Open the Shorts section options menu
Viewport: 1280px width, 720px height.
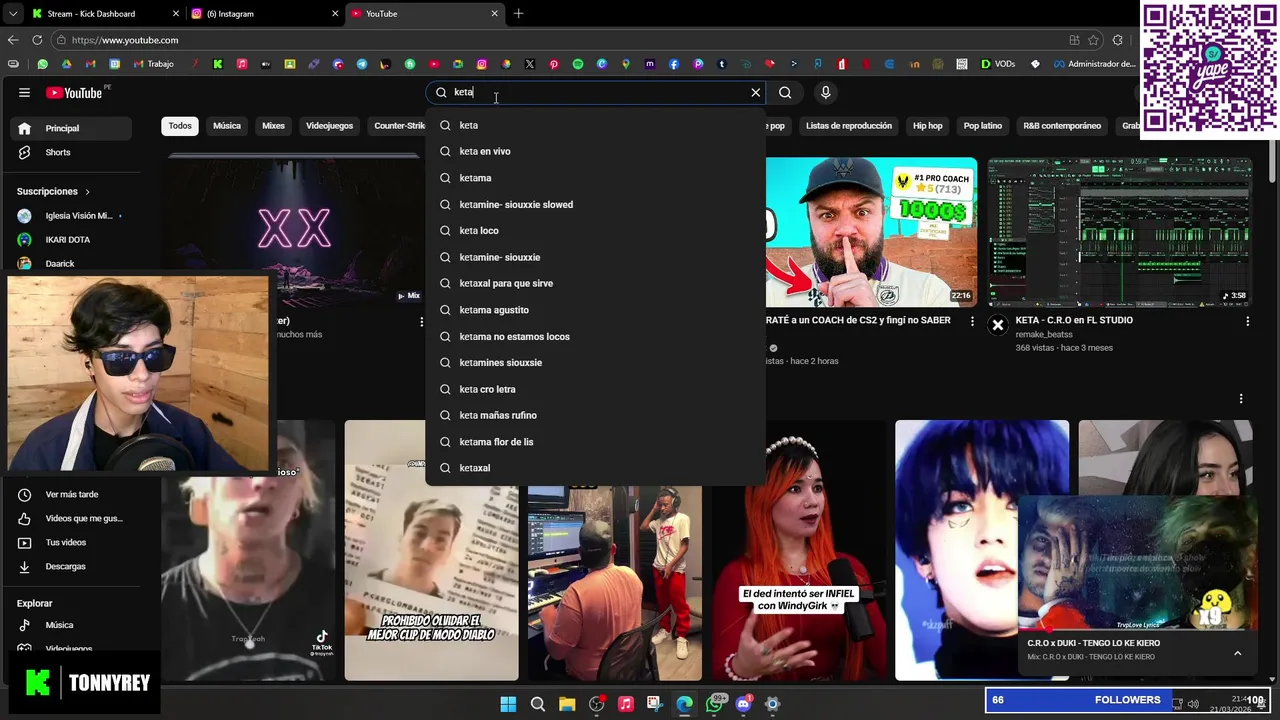(x=1241, y=398)
